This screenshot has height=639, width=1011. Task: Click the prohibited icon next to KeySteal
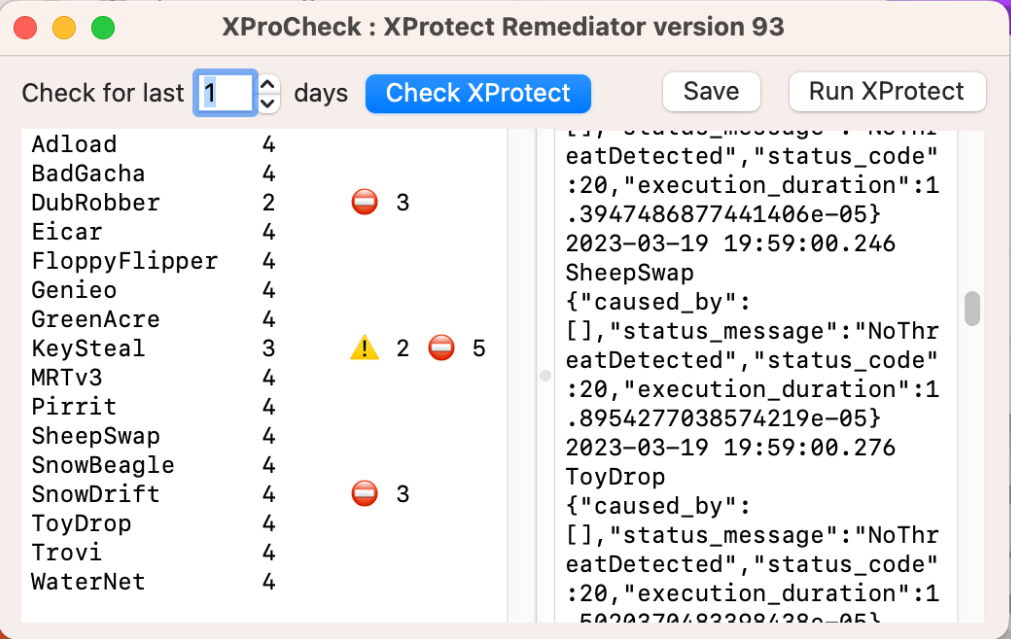pos(441,347)
